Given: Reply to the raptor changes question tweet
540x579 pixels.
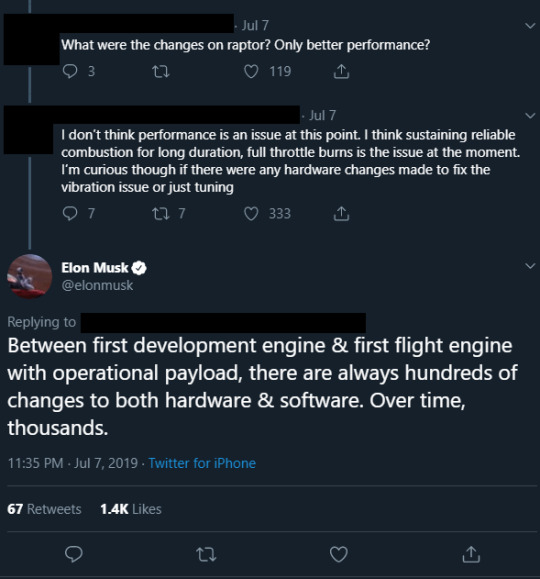Looking at the screenshot, I should [x=70, y=71].
